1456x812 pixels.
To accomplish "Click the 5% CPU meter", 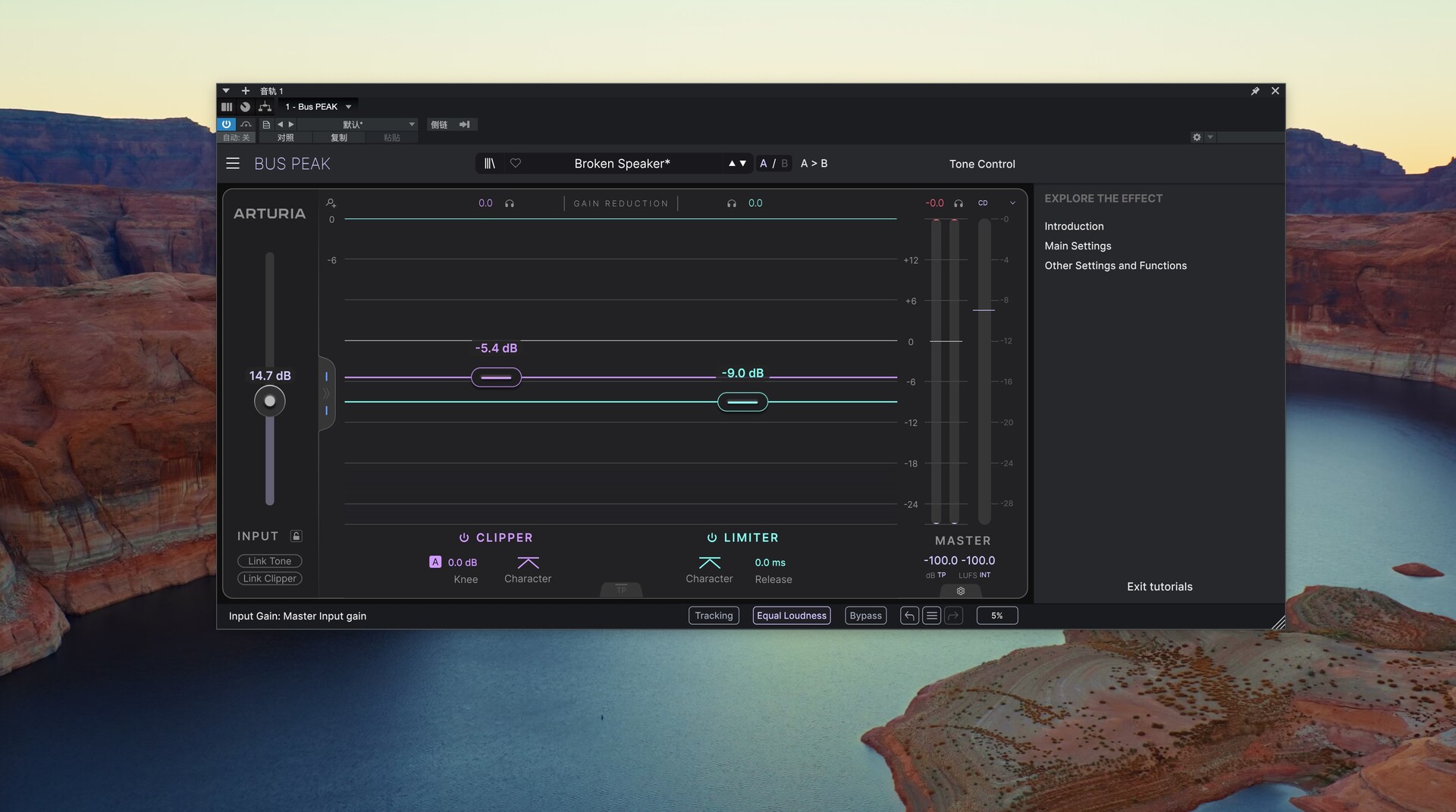I will pos(997,616).
